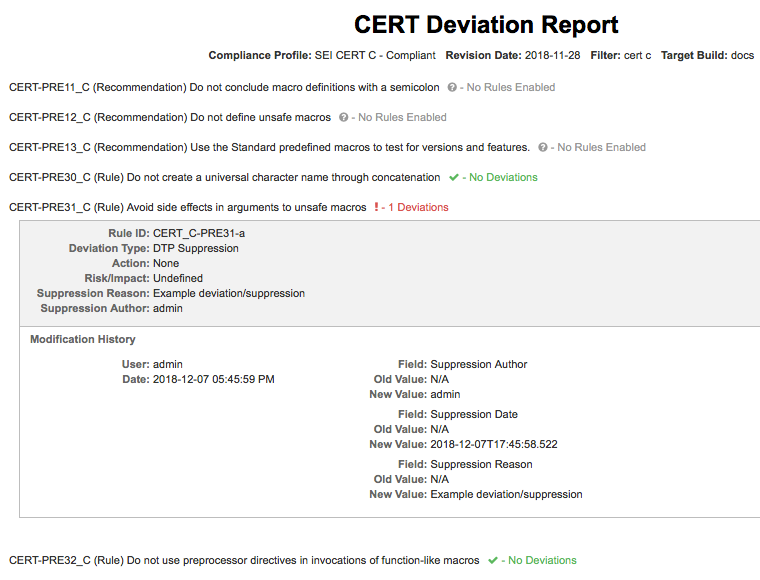Viewport: 760px width, 580px height.
Task: Click No Deviations status for CERT-PRE32_C
Action: pos(542,560)
